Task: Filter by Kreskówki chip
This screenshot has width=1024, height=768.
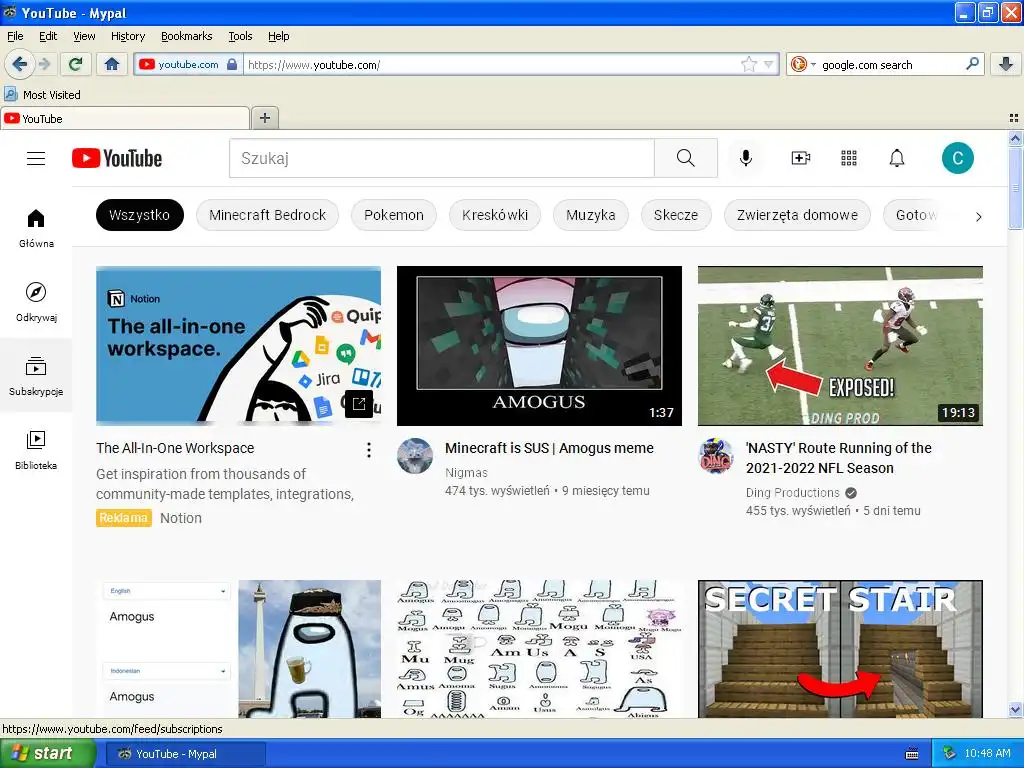Action: click(x=495, y=215)
